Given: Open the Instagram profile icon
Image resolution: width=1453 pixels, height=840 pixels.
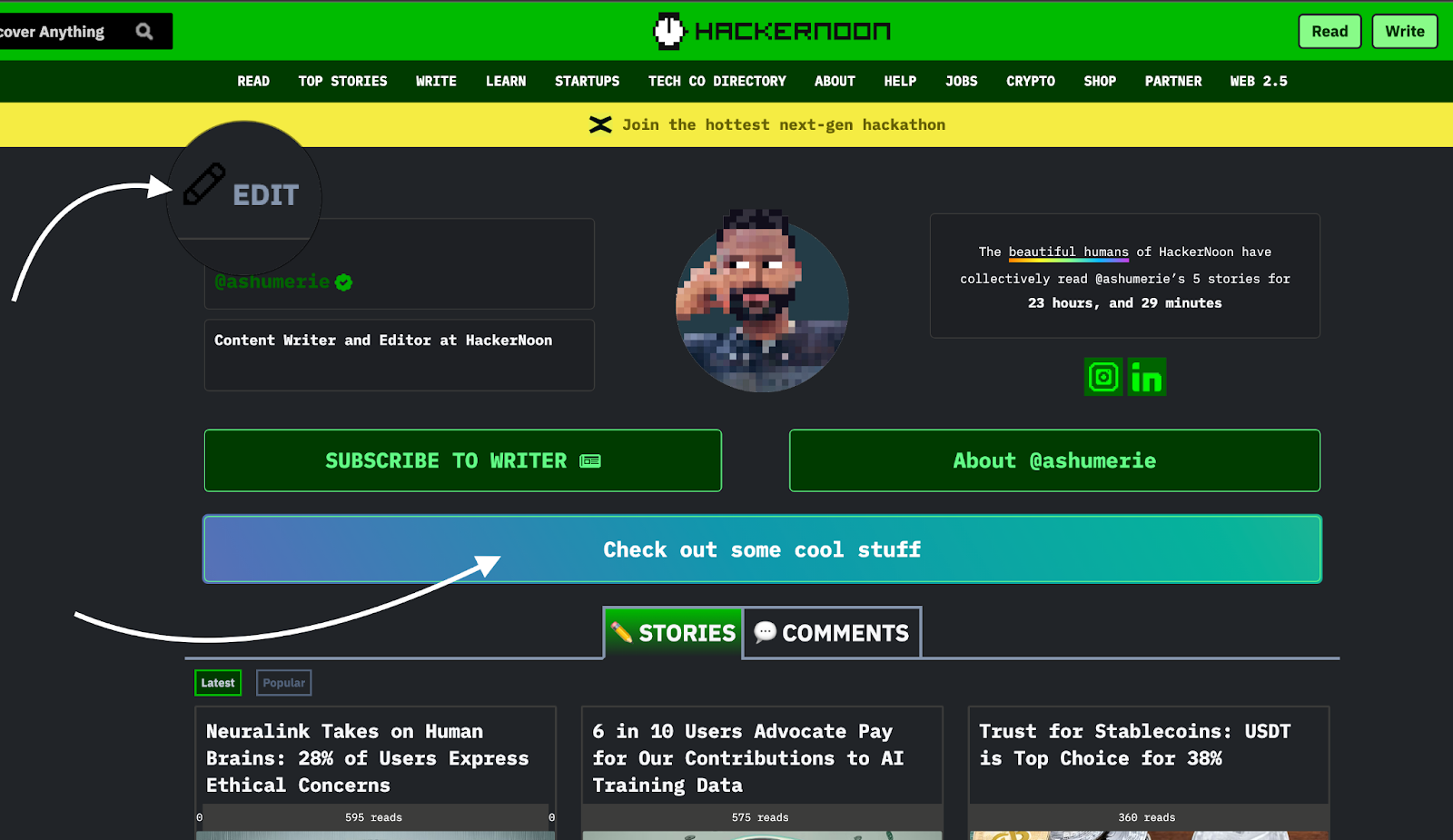Looking at the screenshot, I should [x=1103, y=376].
